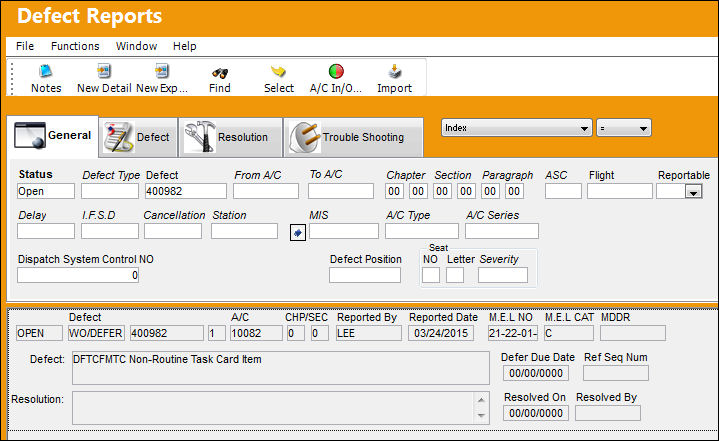Click the defect description text box

click(281, 368)
